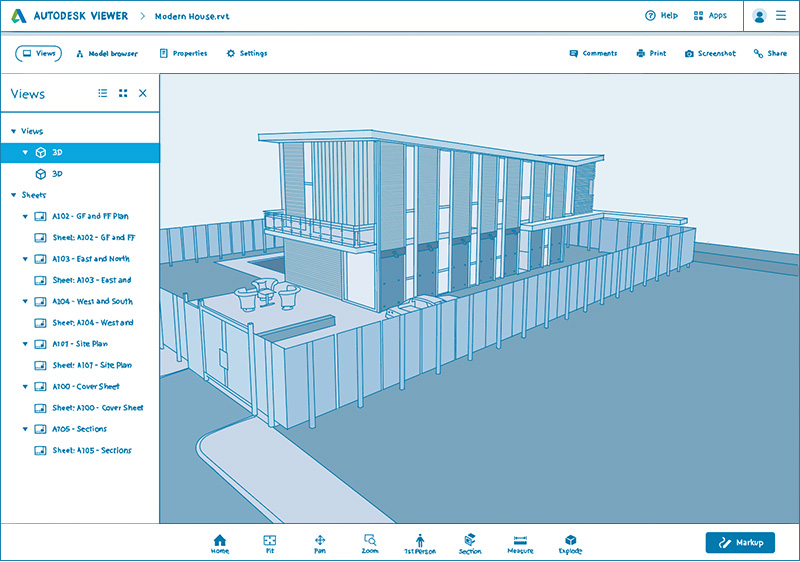
Task: Select the Fit to view tool
Action: (x=270, y=543)
